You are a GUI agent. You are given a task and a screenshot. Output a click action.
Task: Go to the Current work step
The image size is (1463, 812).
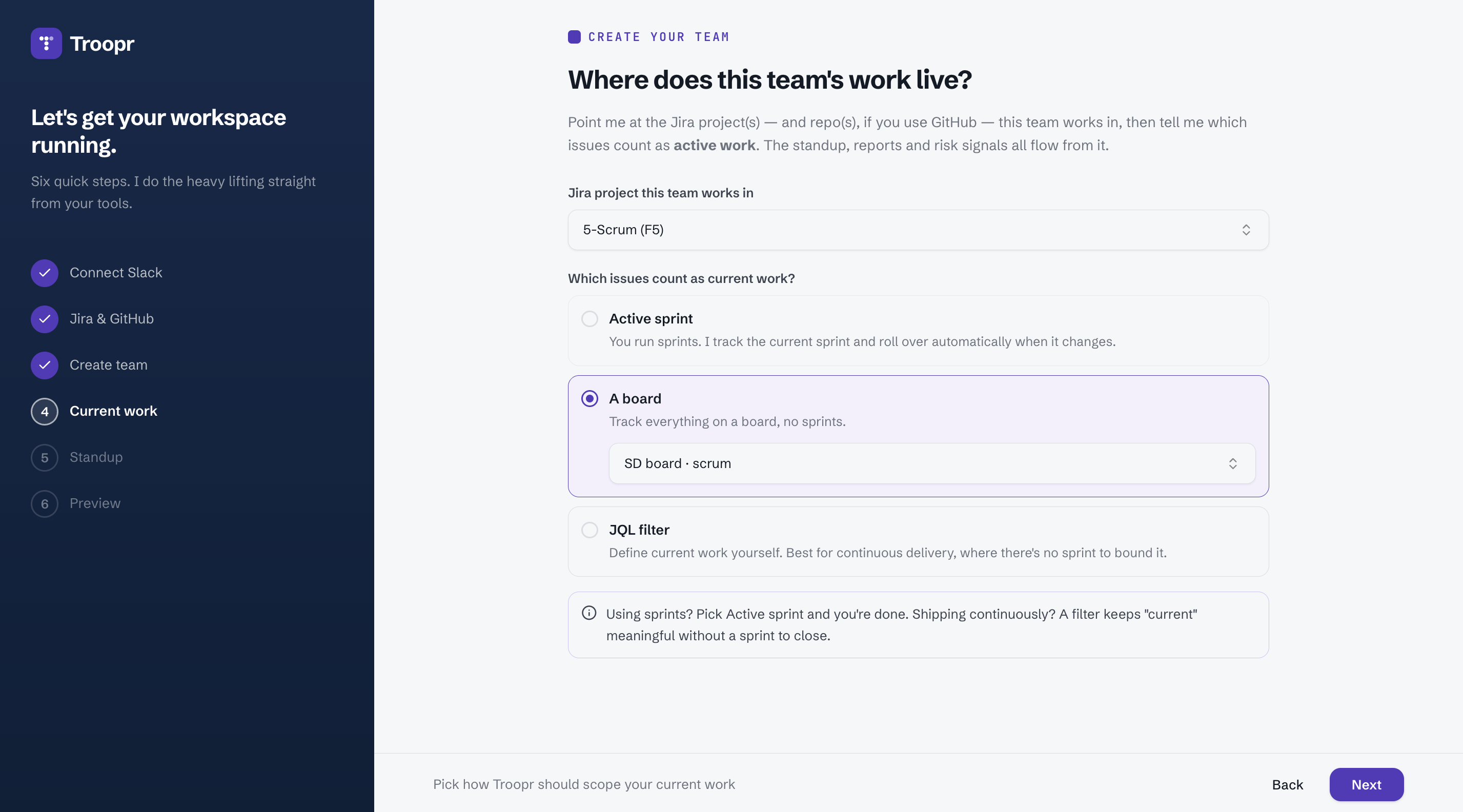click(113, 411)
